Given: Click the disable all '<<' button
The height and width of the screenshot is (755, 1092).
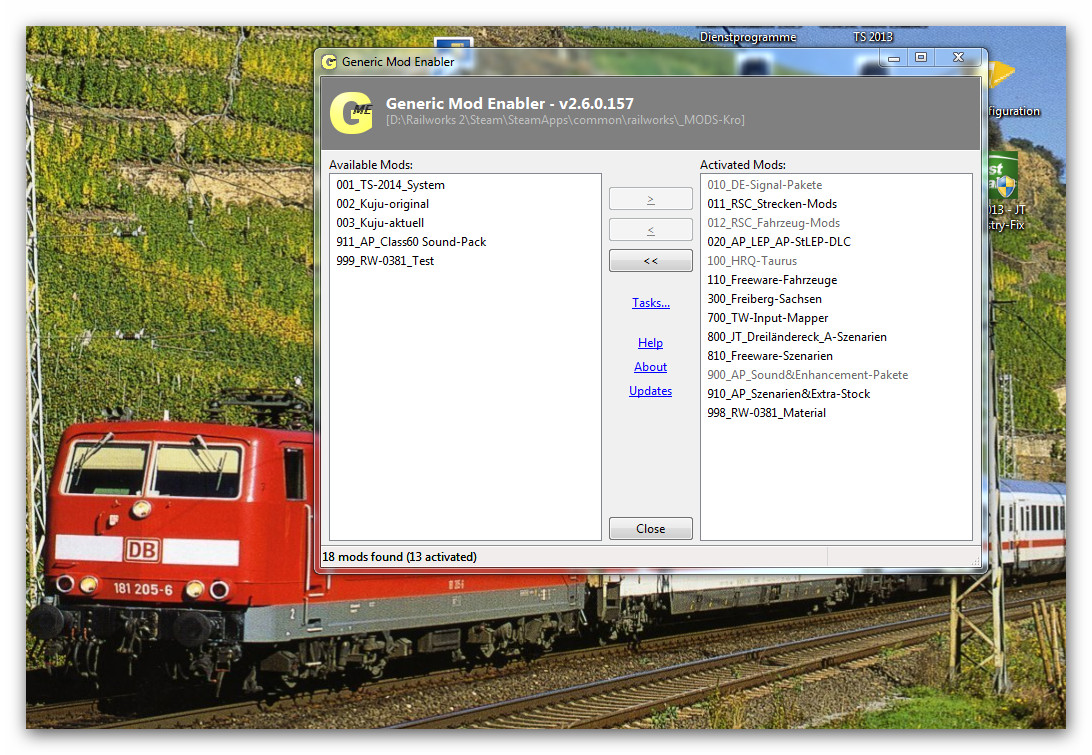Looking at the screenshot, I should click(x=650, y=260).
